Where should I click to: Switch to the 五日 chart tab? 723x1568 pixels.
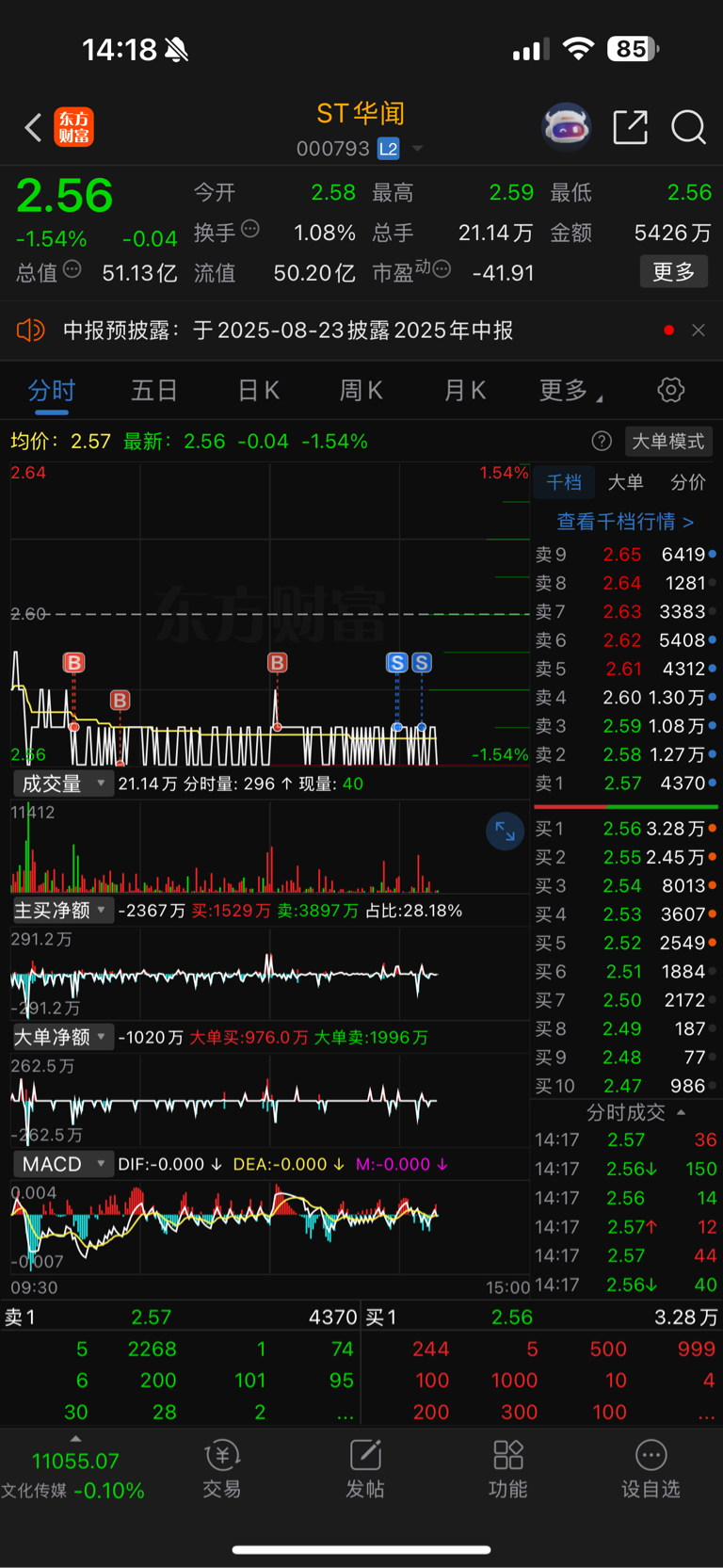(x=154, y=391)
